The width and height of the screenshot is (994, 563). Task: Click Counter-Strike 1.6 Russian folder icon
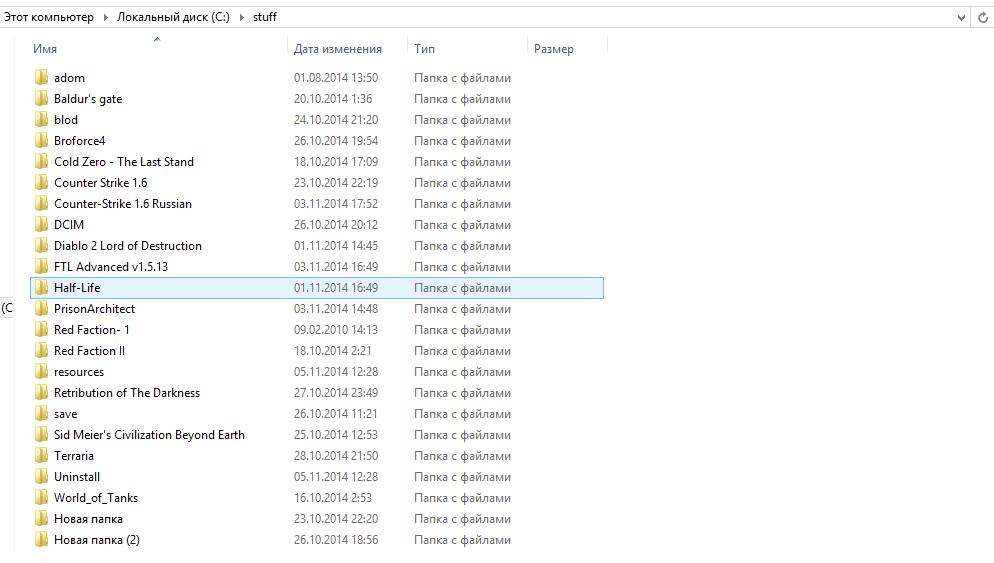coord(41,204)
